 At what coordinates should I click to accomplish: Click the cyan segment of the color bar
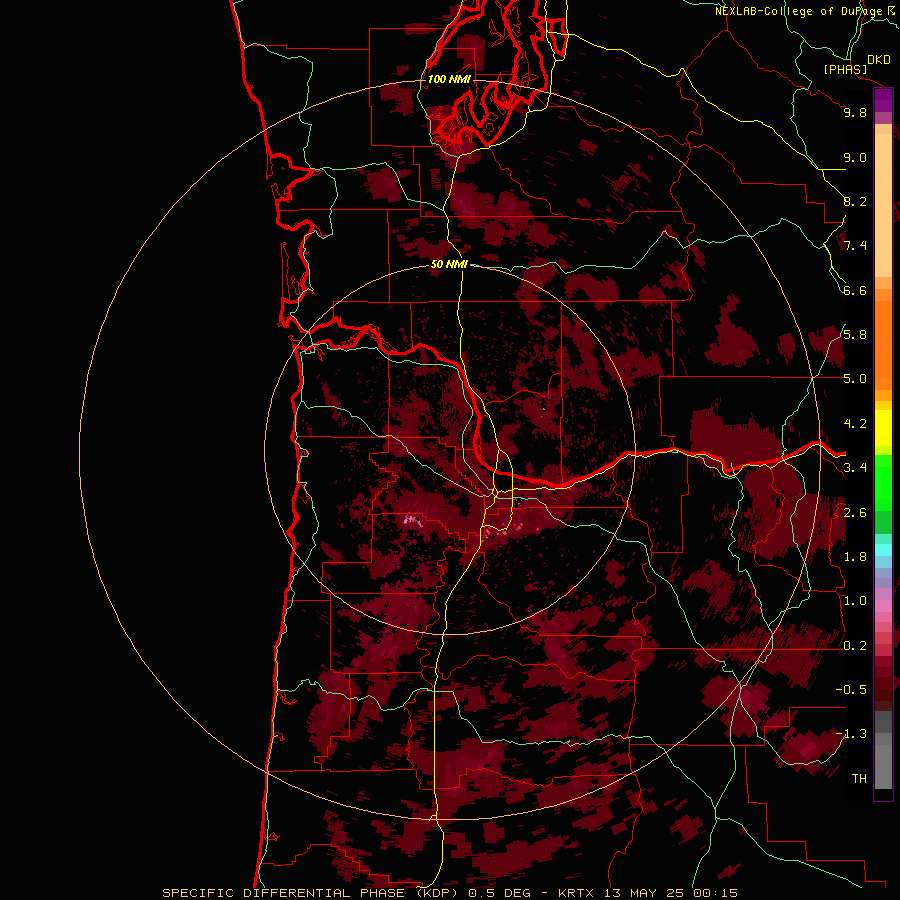click(883, 549)
